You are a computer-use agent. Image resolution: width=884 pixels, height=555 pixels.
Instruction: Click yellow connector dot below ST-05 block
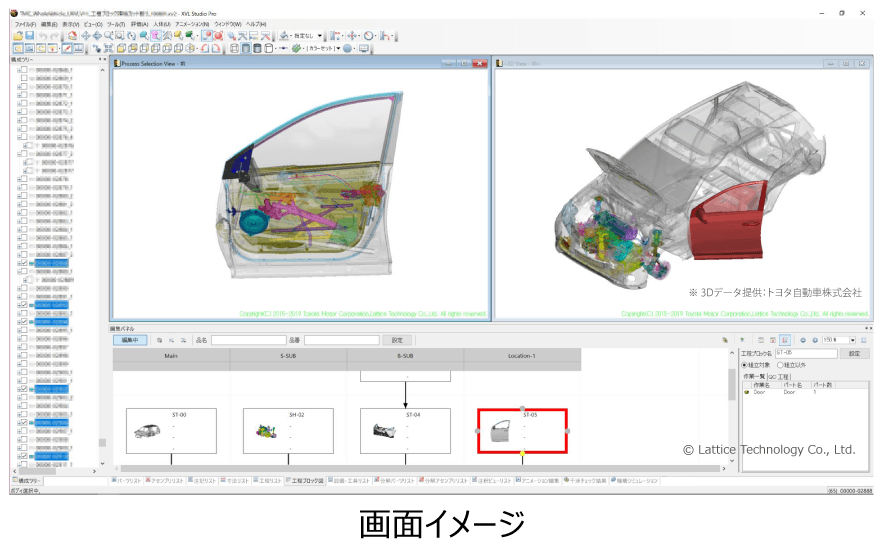523,454
